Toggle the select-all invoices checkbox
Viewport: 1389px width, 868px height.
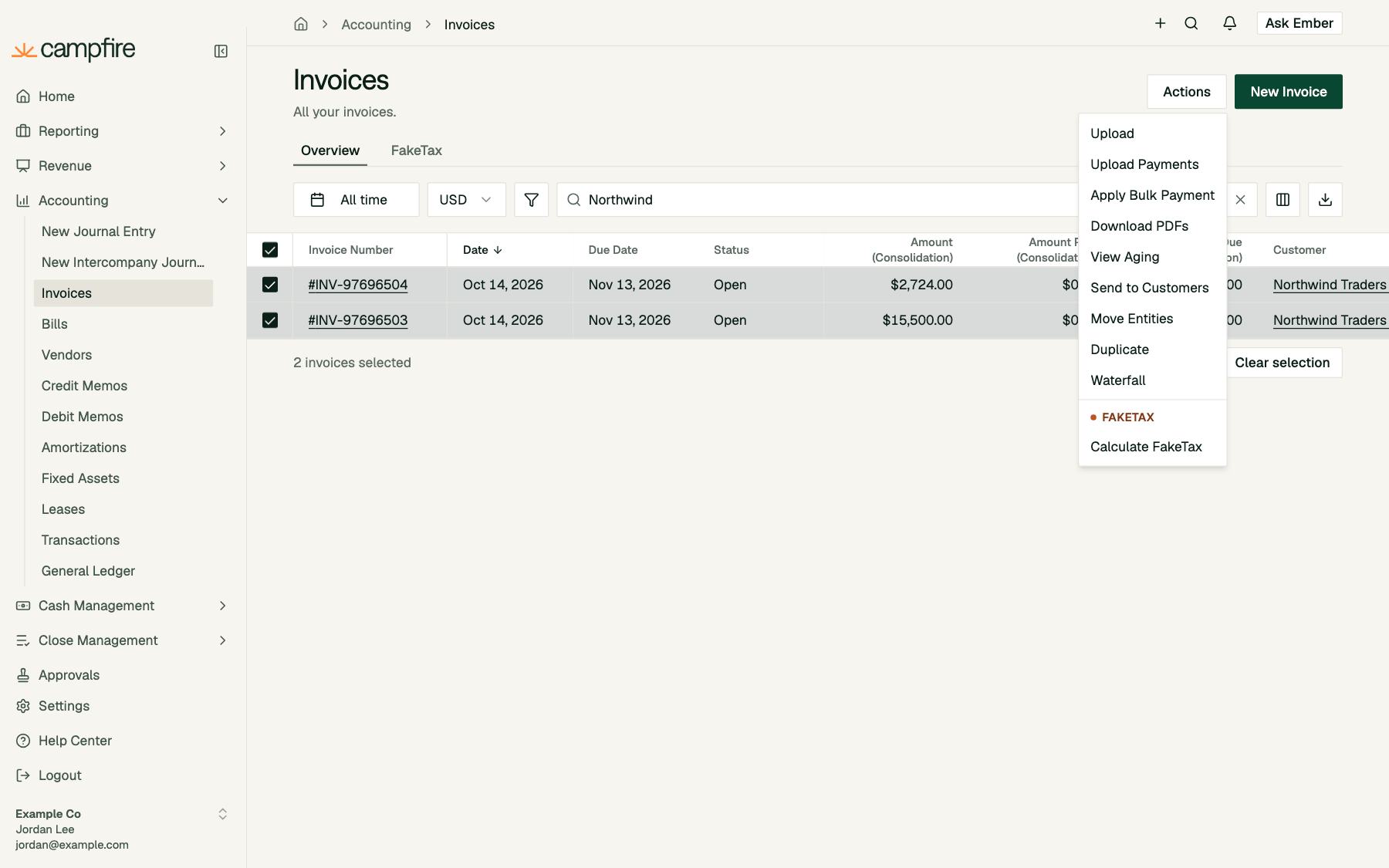[x=270, y=250]
